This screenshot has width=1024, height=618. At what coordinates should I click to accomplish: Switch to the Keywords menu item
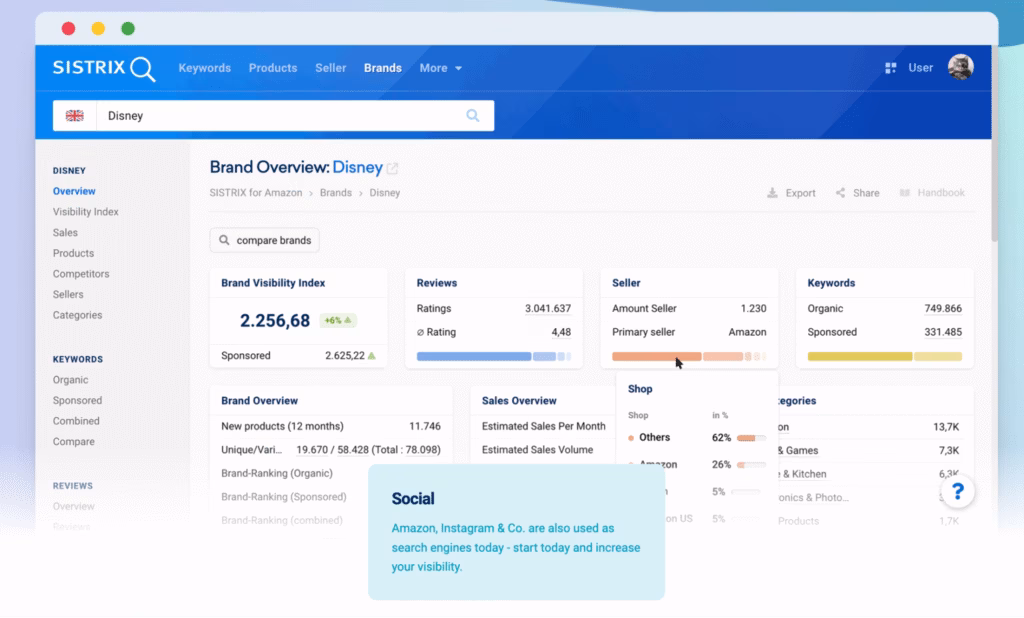point(204,68)
